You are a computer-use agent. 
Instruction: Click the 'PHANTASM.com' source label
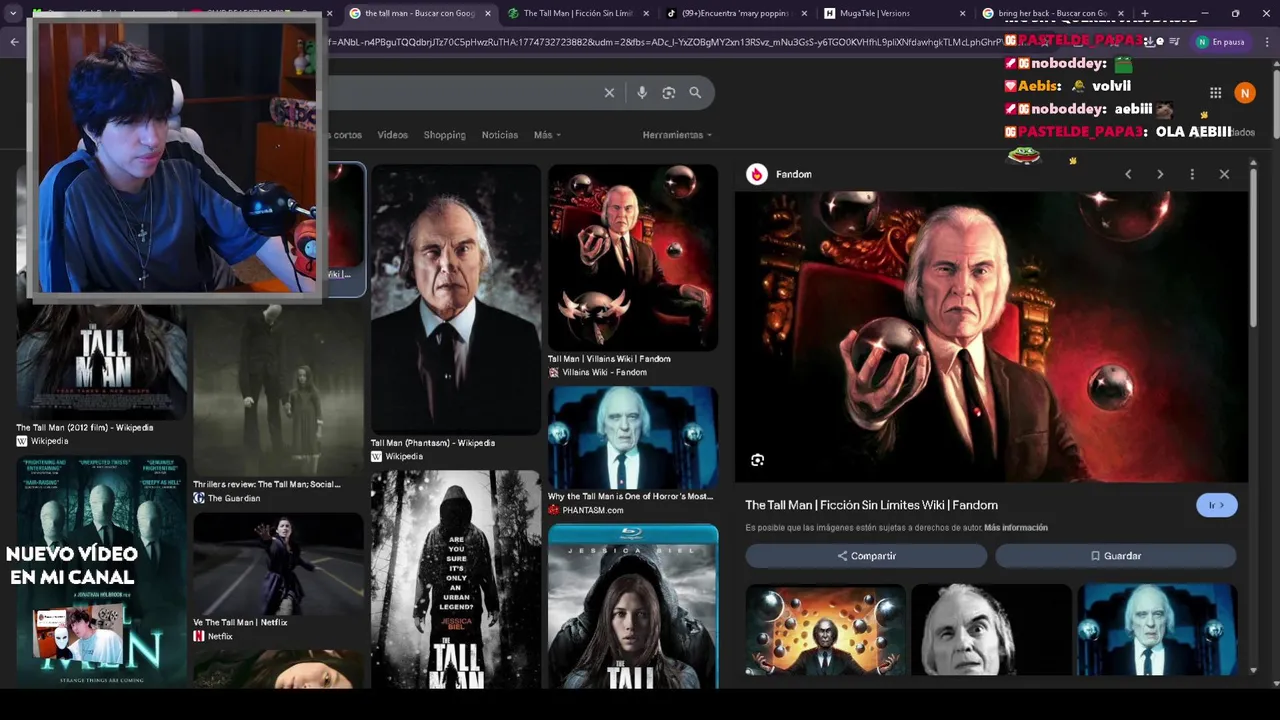click(x=592, y=510)
